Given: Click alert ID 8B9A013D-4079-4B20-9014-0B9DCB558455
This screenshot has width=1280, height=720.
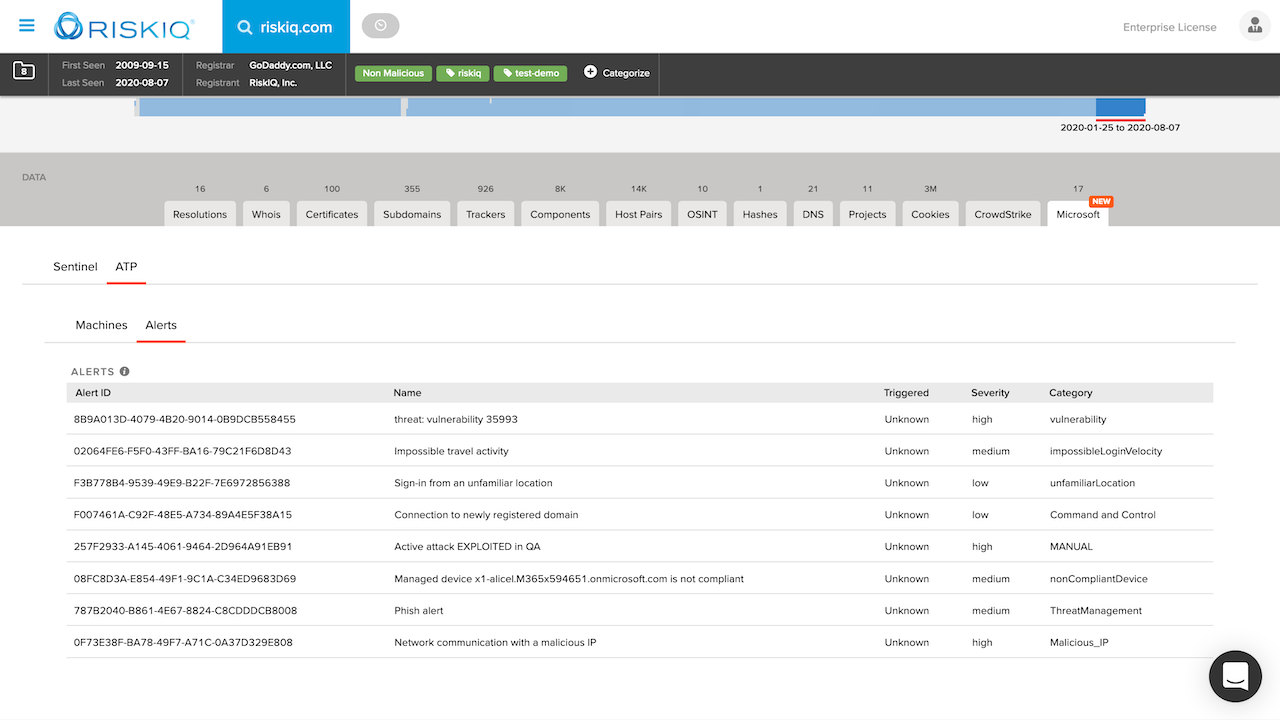Looking at the screenshot, I should (185, 419).
